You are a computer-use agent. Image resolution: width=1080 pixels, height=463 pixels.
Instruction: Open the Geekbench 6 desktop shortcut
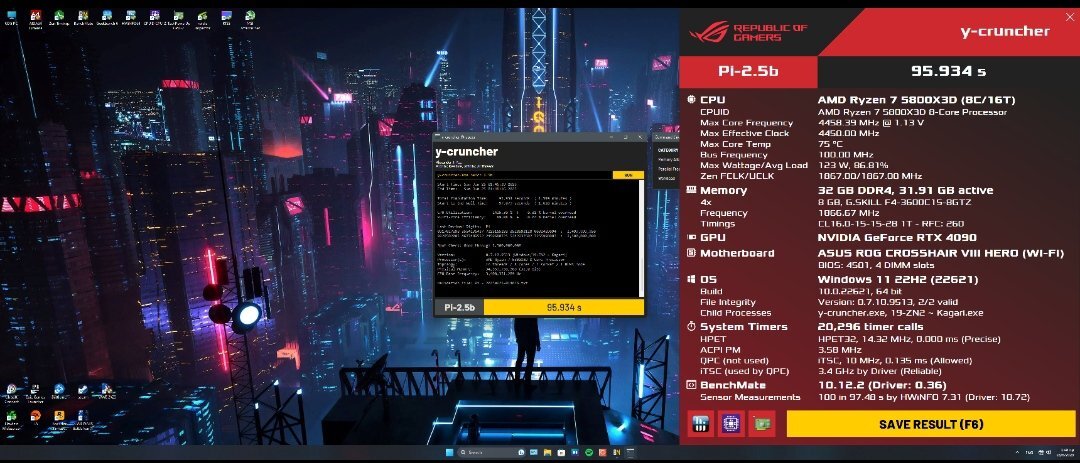107,17
